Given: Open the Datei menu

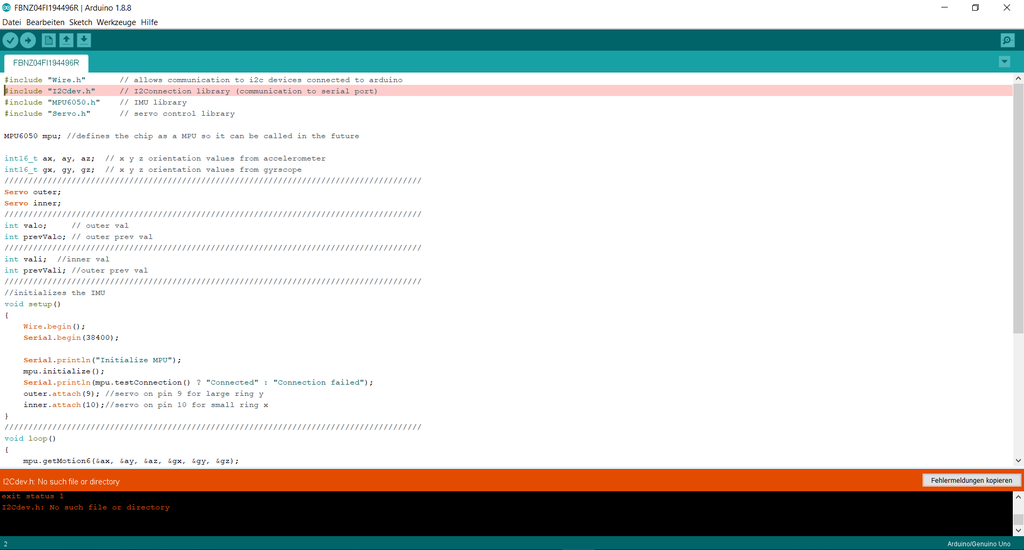Looking at the screenshot, I should 12,22.
